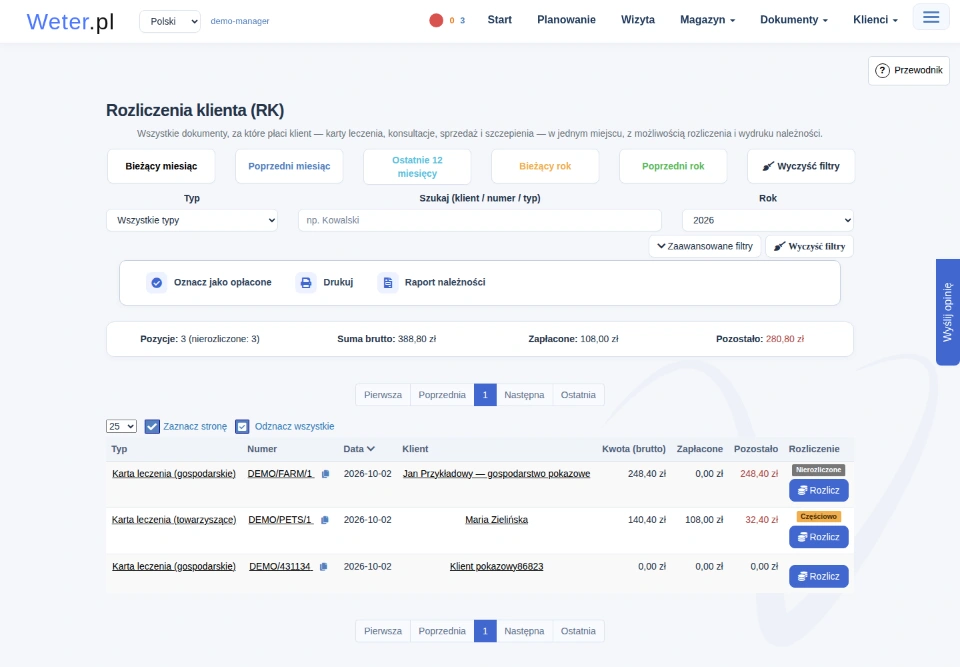Open the Rok year dropdown
Image resolution: width=960 pixels, height=667 pixels.
768,220
